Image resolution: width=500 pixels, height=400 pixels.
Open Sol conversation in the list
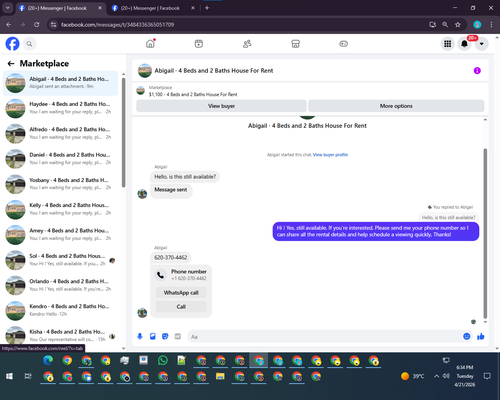tap(60, 260)
